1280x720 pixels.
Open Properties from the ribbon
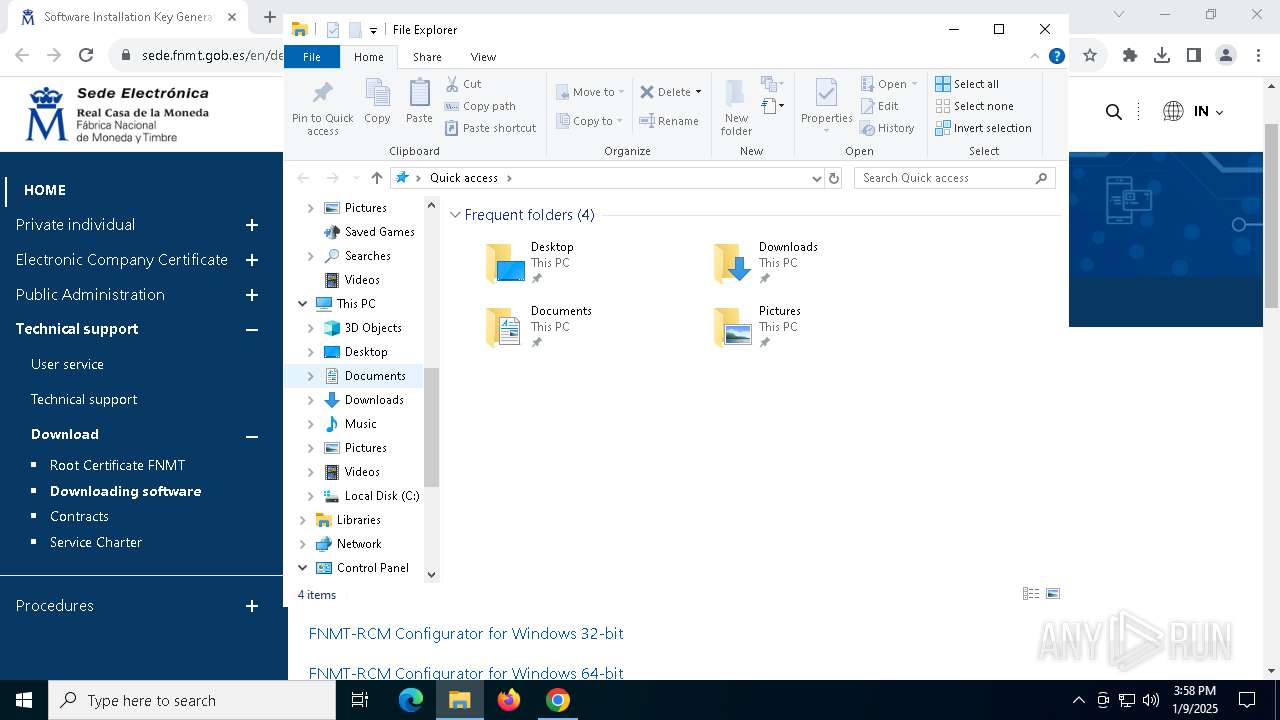826,107
